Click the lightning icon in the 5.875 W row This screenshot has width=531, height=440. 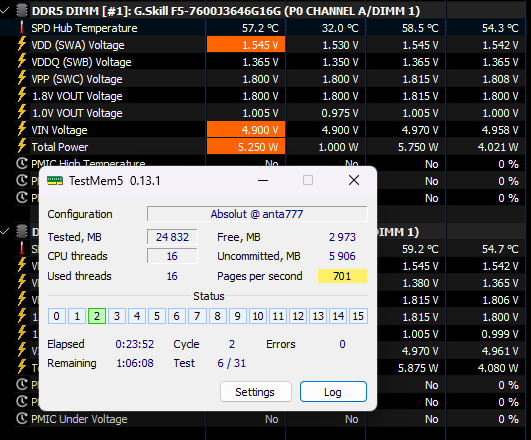[22, 367]
